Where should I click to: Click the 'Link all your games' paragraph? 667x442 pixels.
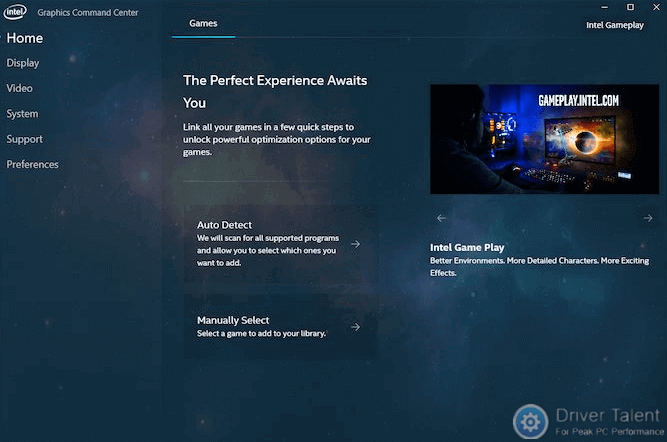pos(277,139)
